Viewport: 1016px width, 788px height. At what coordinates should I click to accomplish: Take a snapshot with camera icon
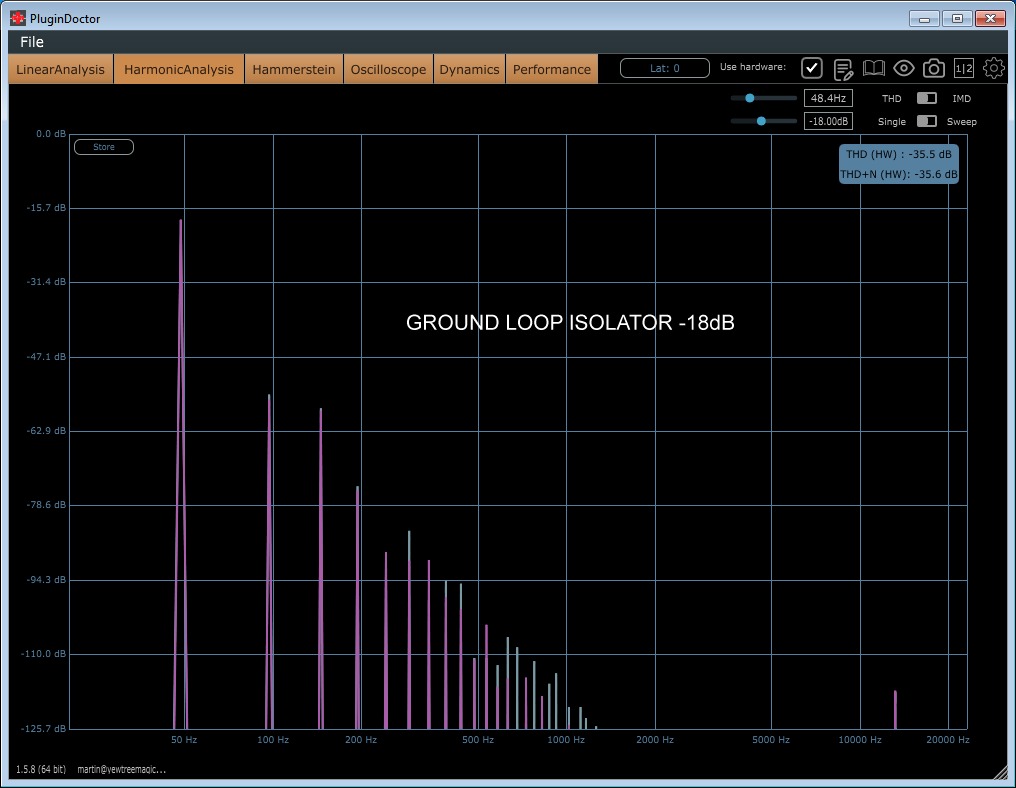[x=934, y=68]
